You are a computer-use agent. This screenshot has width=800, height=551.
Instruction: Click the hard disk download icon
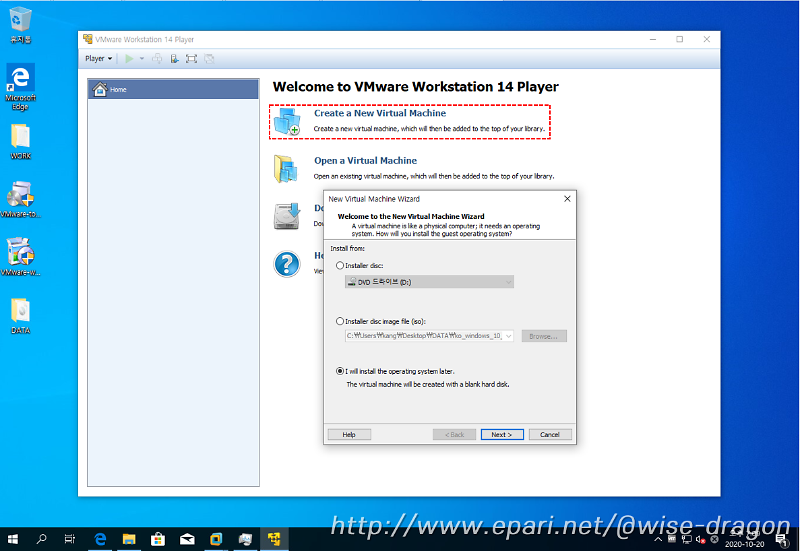[287, 216]
